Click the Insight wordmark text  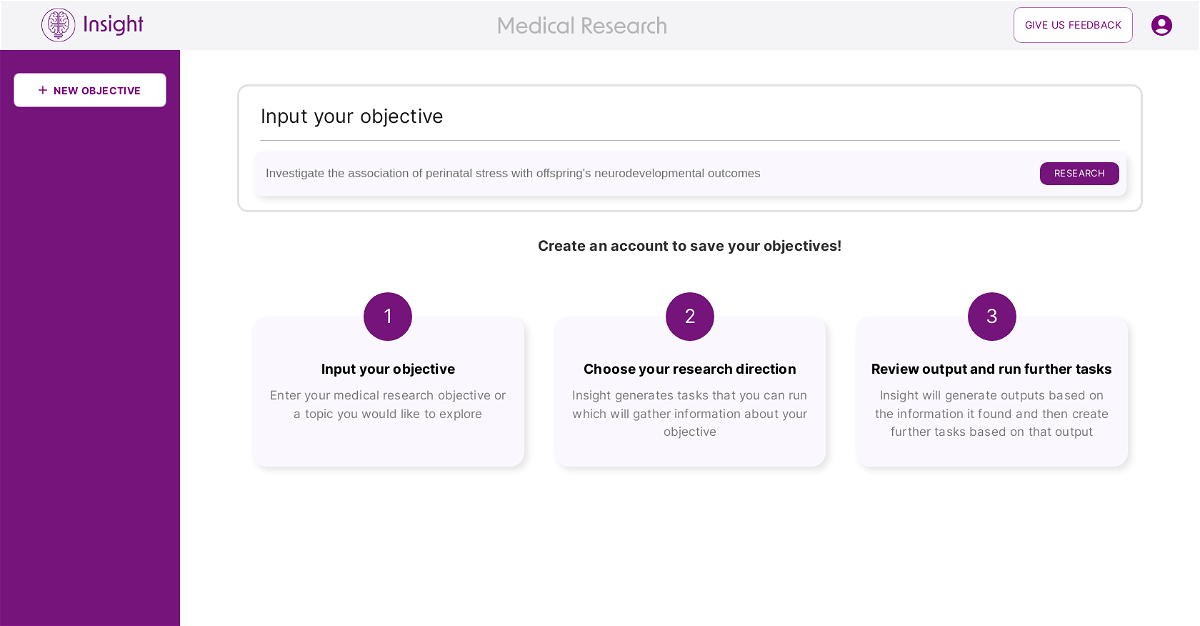(113, 25)
